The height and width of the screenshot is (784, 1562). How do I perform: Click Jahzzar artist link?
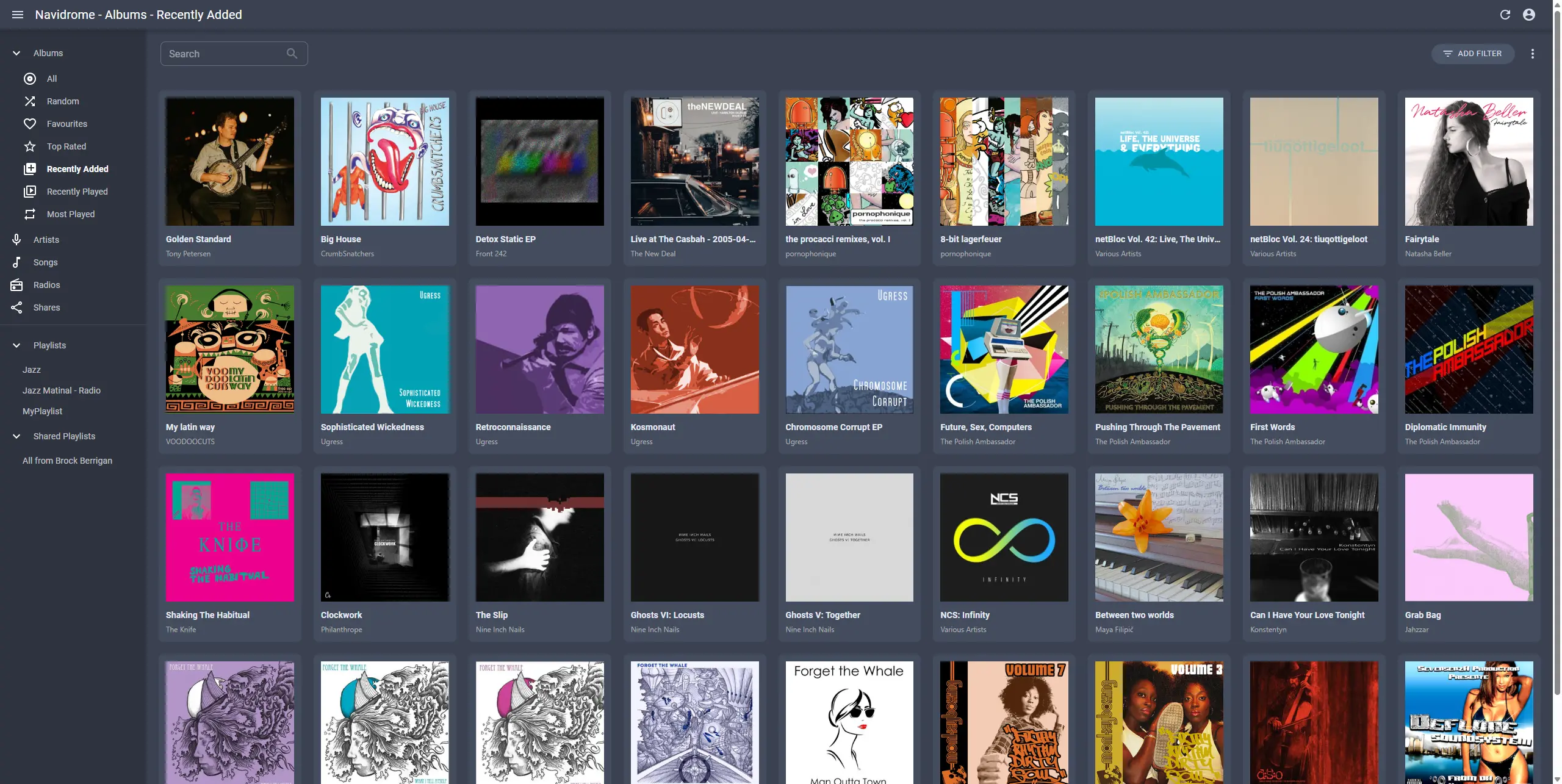[1417, 630]
